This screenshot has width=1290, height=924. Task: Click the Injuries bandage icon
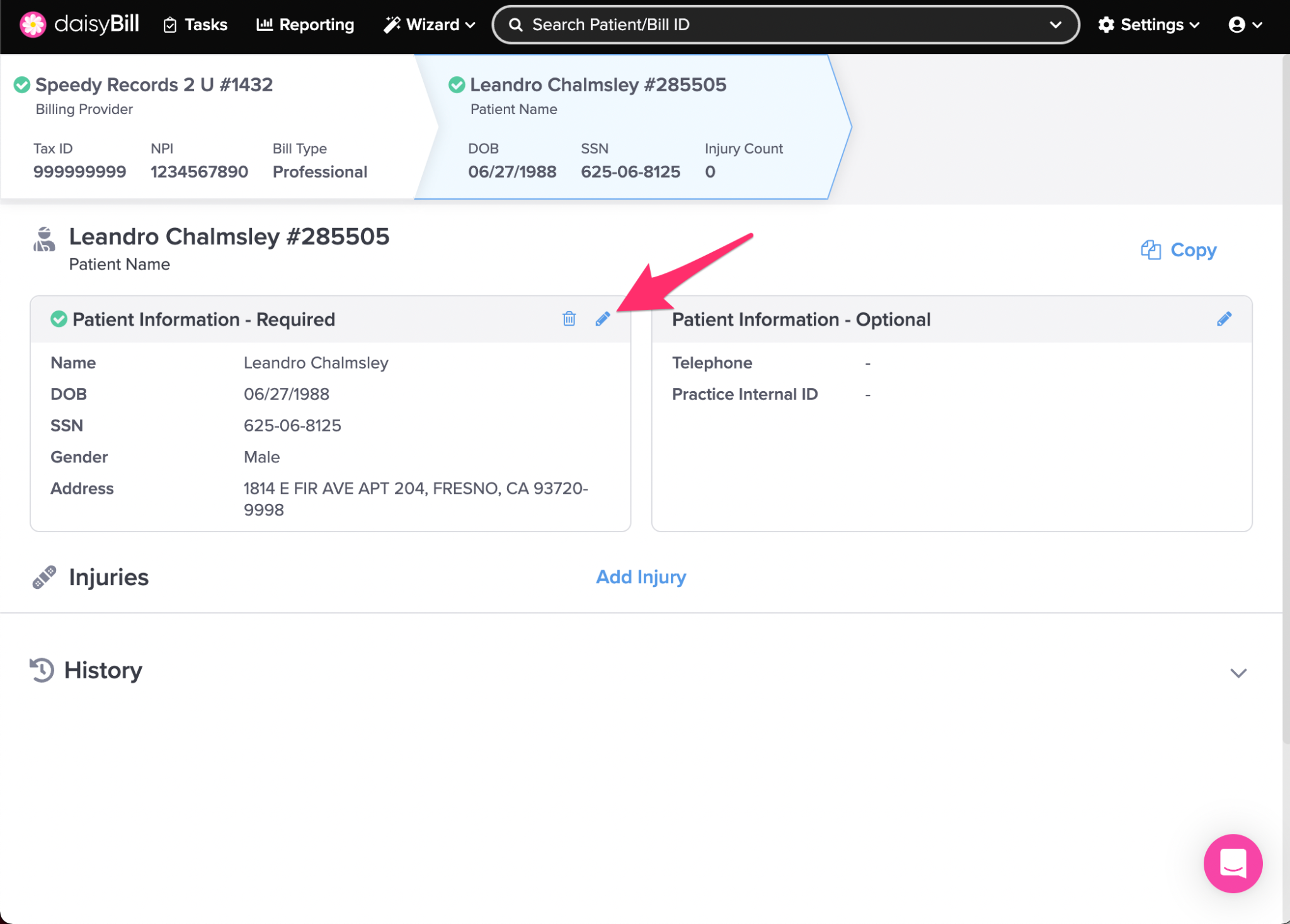(44, 577)
